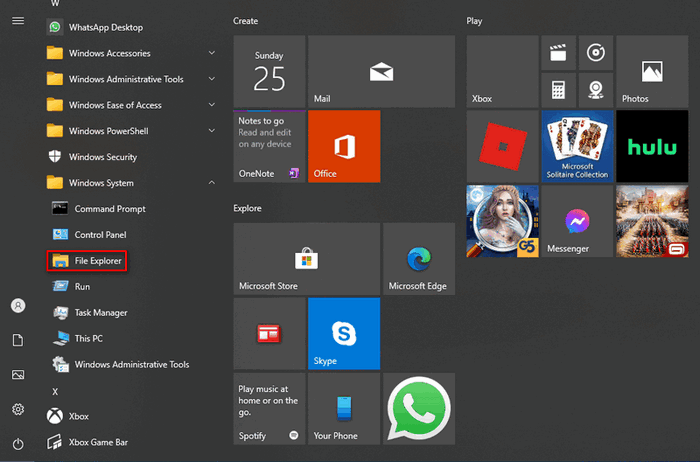Open the Spotify tile
This screenshot has height=462, width=700.
coord(269,408)
